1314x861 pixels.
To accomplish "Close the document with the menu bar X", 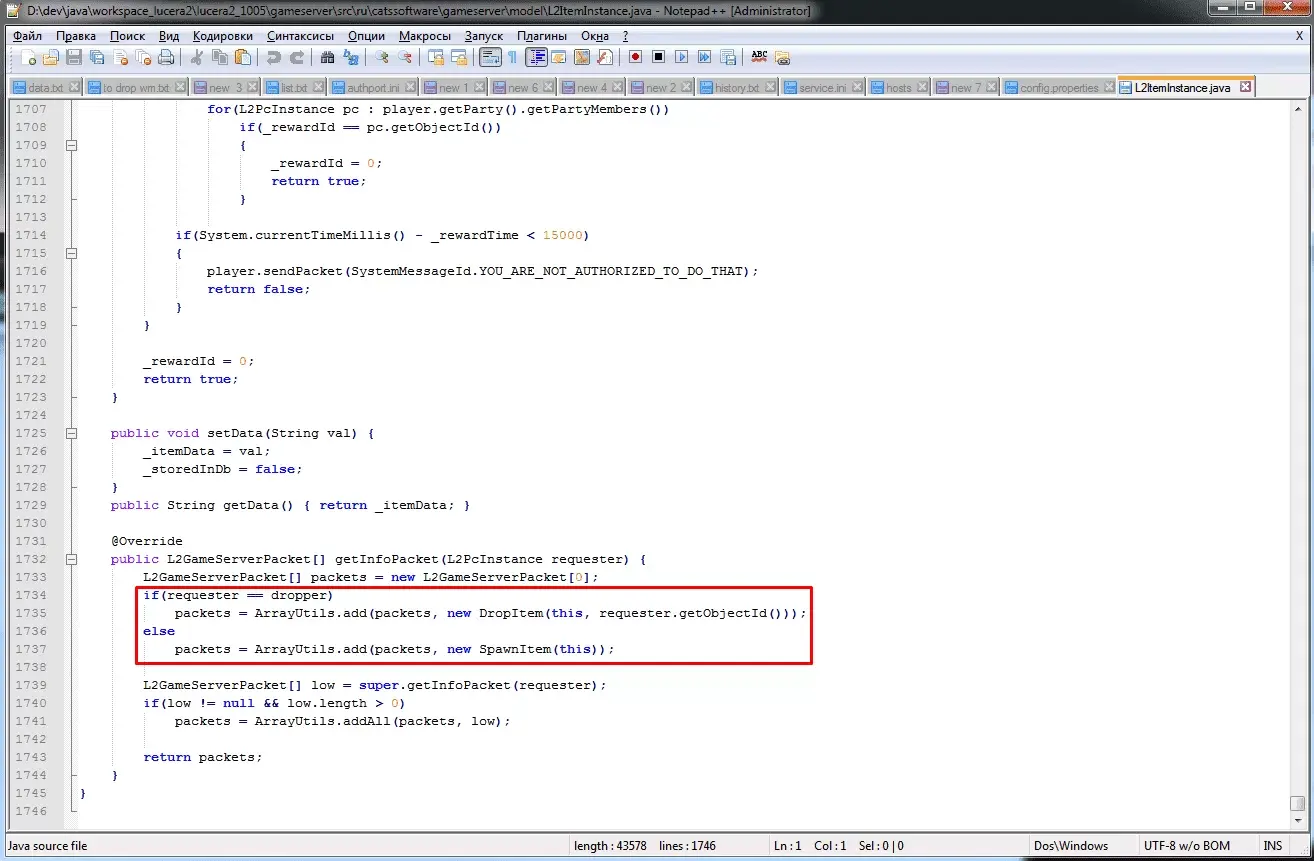I will click(1299, 35).
